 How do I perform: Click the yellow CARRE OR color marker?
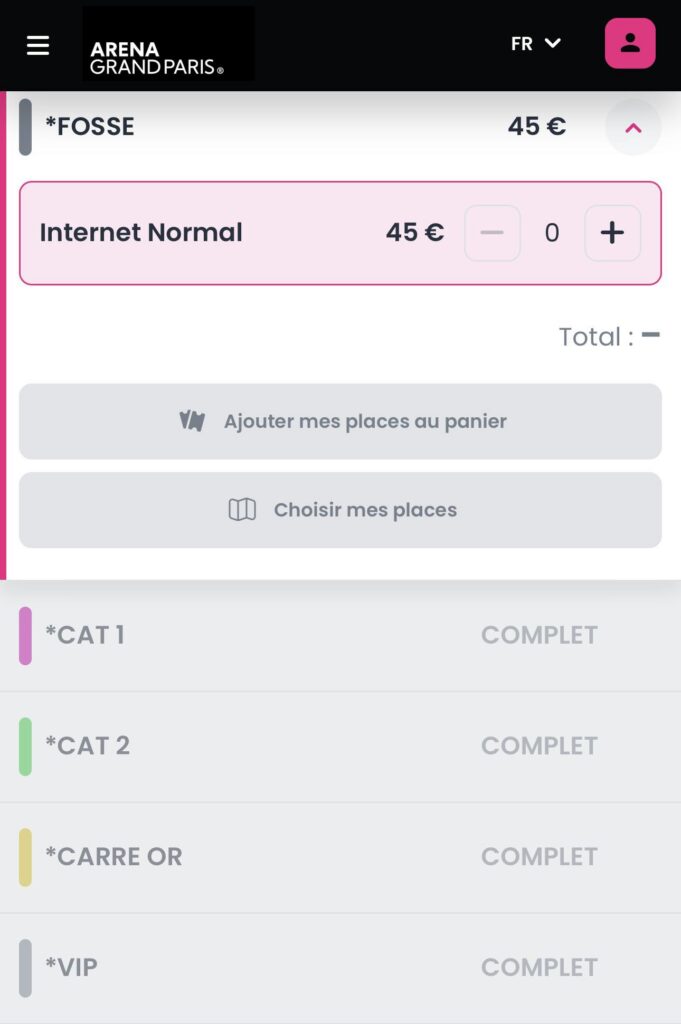[x=25, y=857]
